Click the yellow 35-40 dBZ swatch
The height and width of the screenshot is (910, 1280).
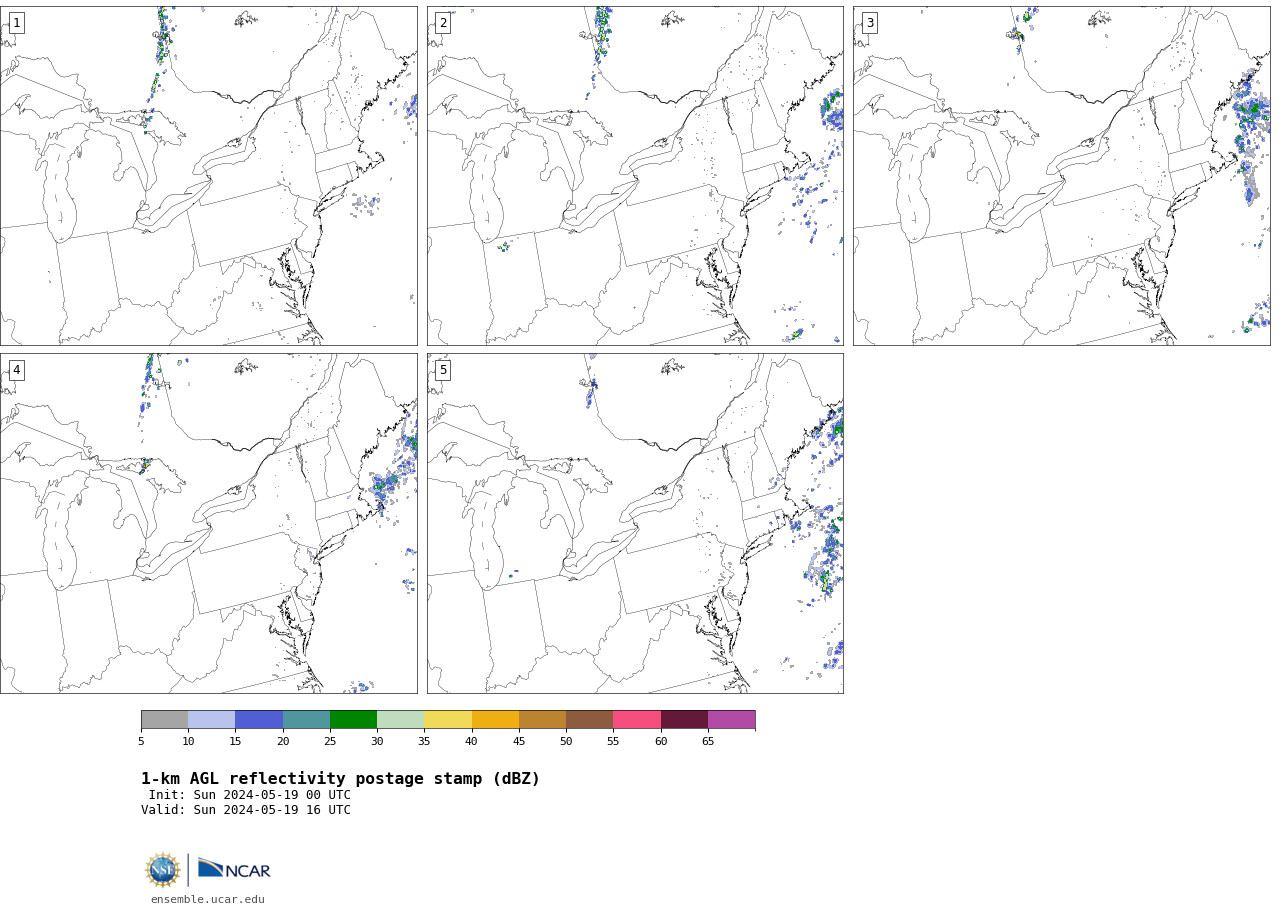(x=448, y=720)
